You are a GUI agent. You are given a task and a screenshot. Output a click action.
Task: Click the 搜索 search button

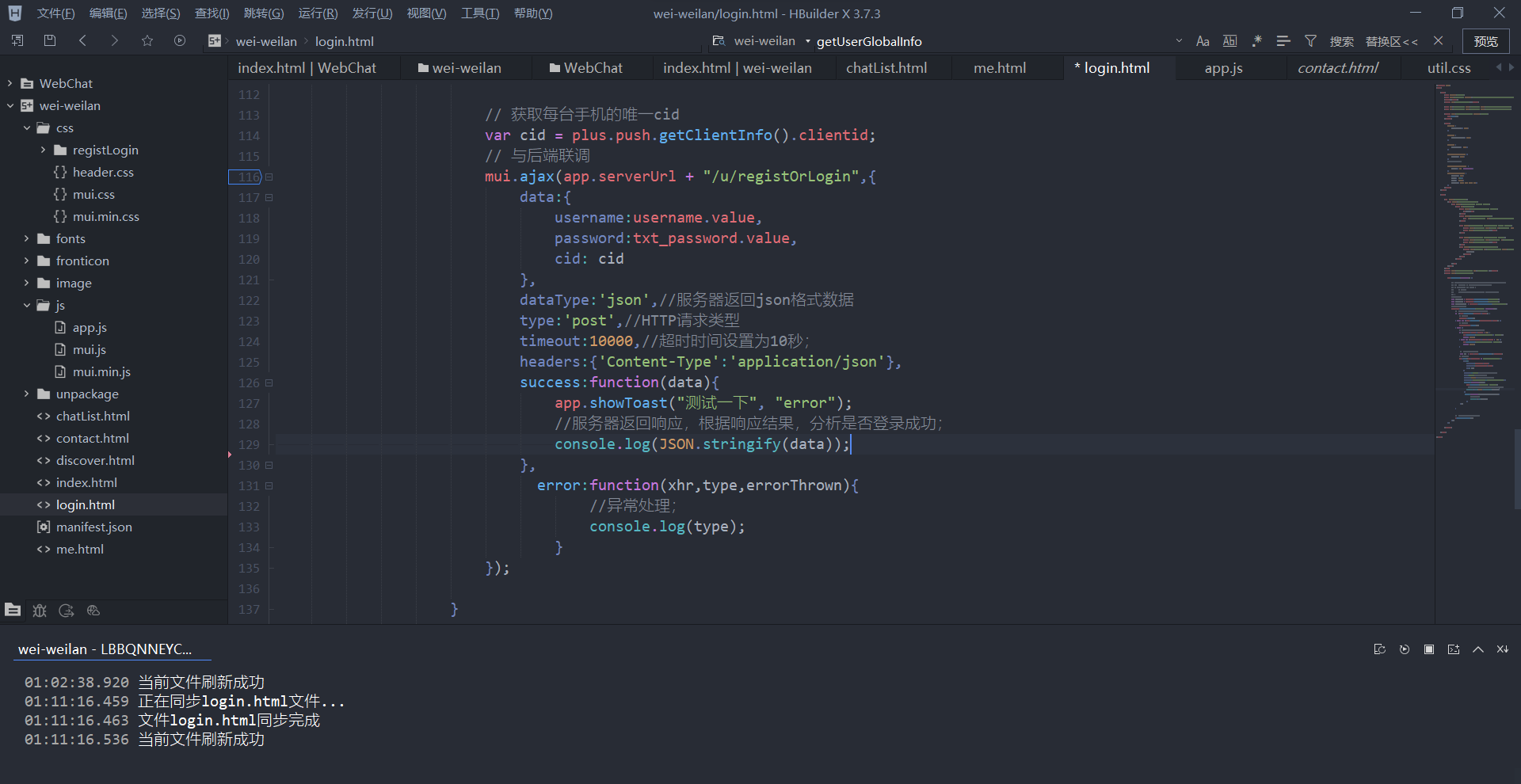coord(1341,41)
